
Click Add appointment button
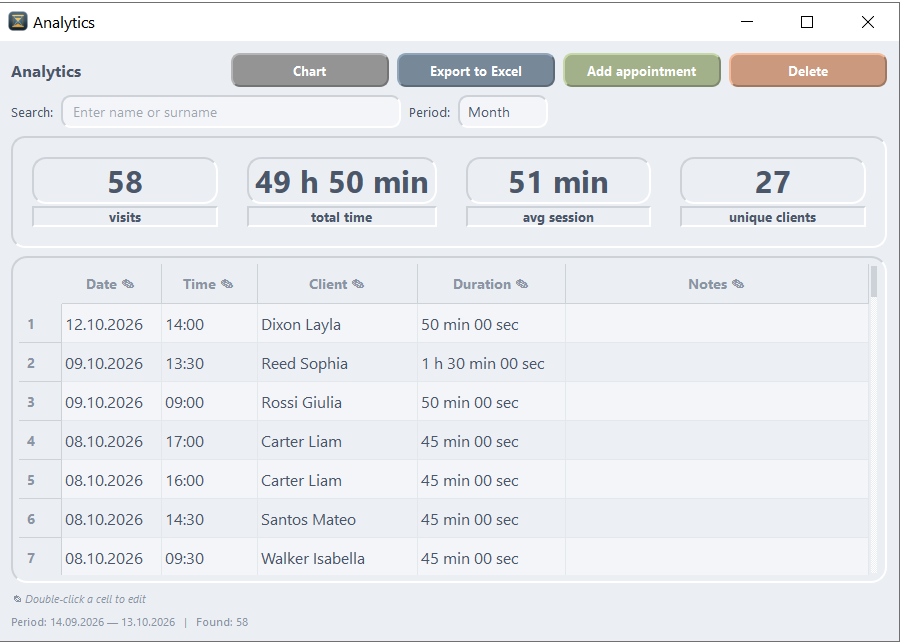pyautogui.click(x=642, y=71)
